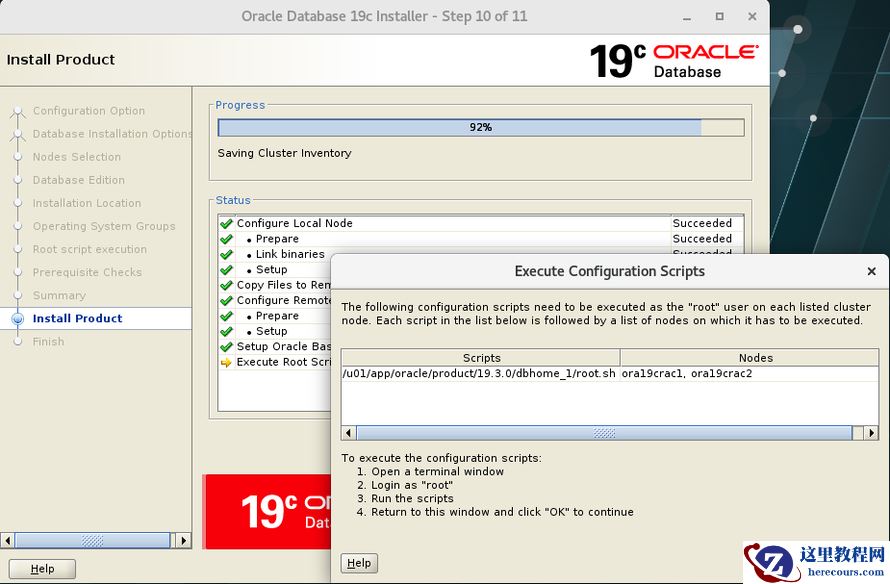Click green checkmark beside Copy Files row

[x=226, y=285]
